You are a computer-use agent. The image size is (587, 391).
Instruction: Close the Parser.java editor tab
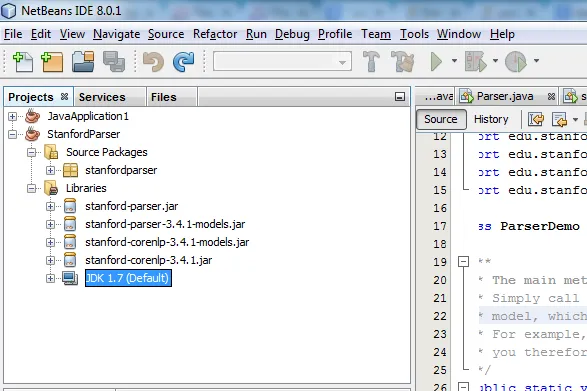coord(551,96)
